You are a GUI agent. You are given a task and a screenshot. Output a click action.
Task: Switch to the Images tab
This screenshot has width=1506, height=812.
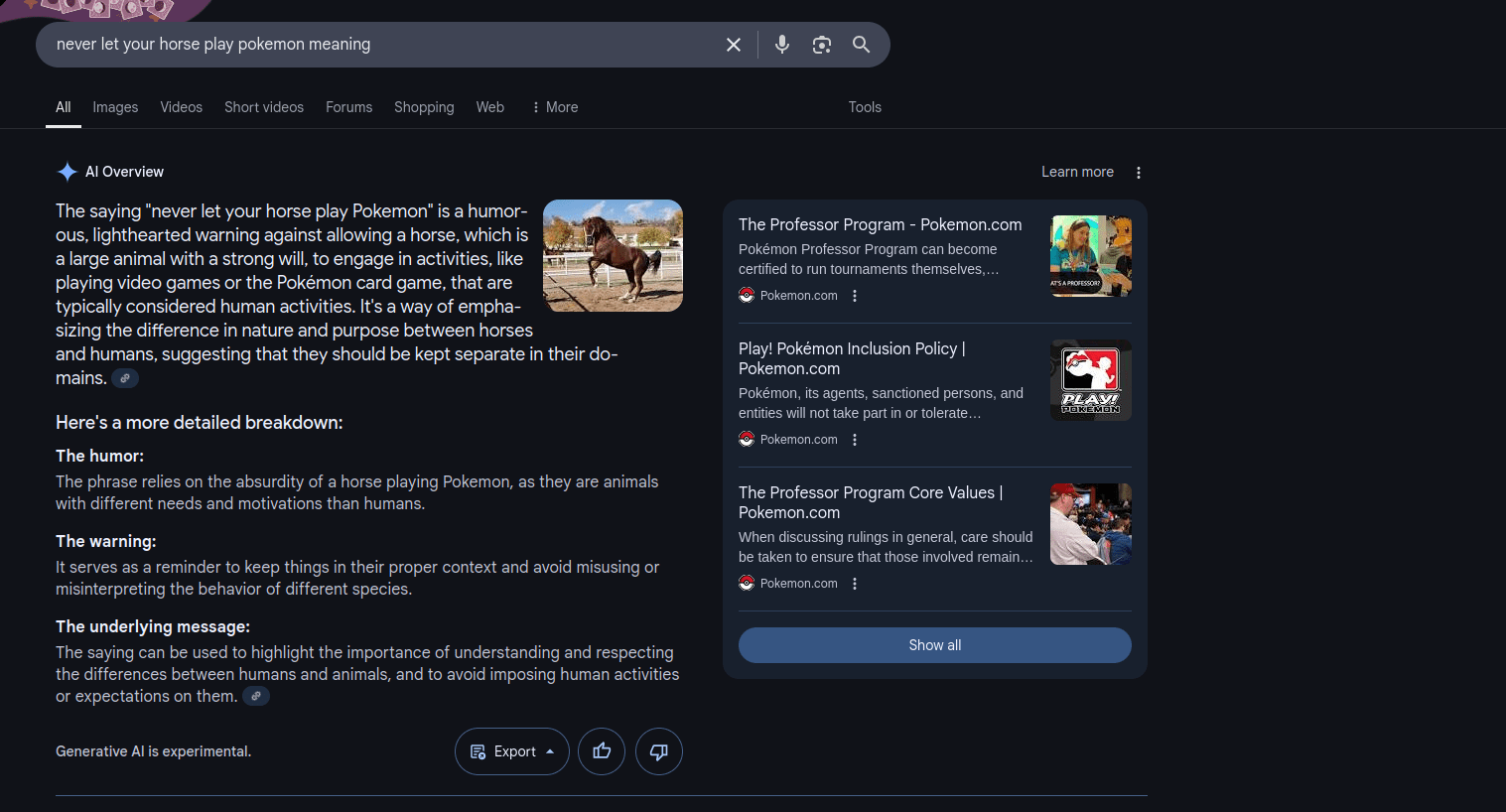coord(115,107)
